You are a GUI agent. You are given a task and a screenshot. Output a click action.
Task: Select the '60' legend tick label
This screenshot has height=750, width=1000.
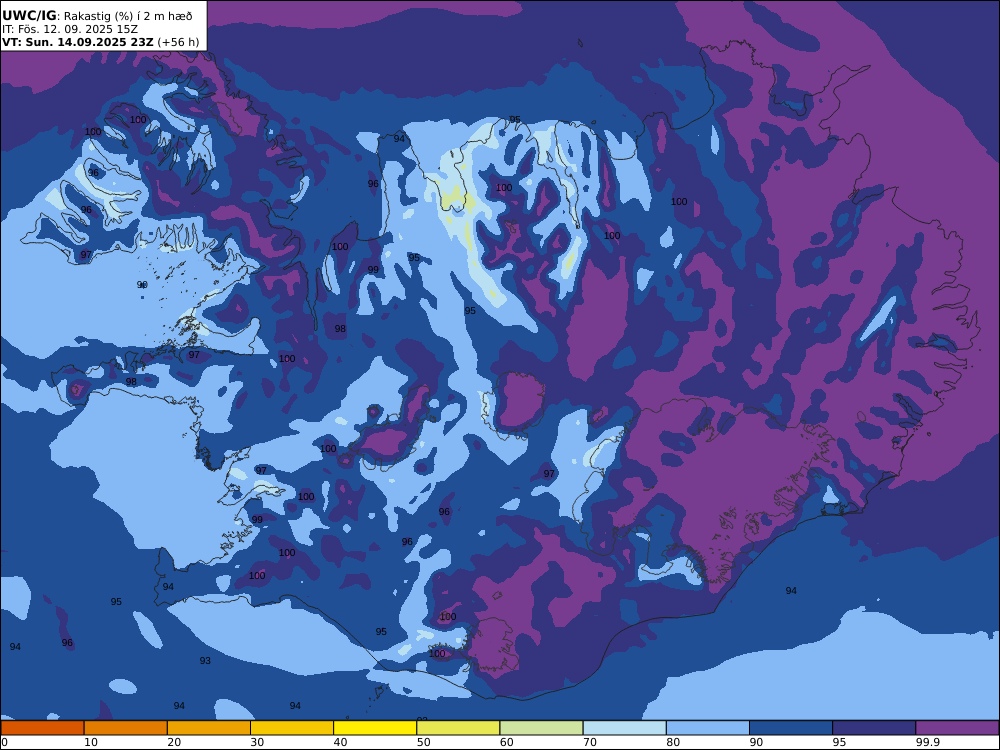[507, 742]
